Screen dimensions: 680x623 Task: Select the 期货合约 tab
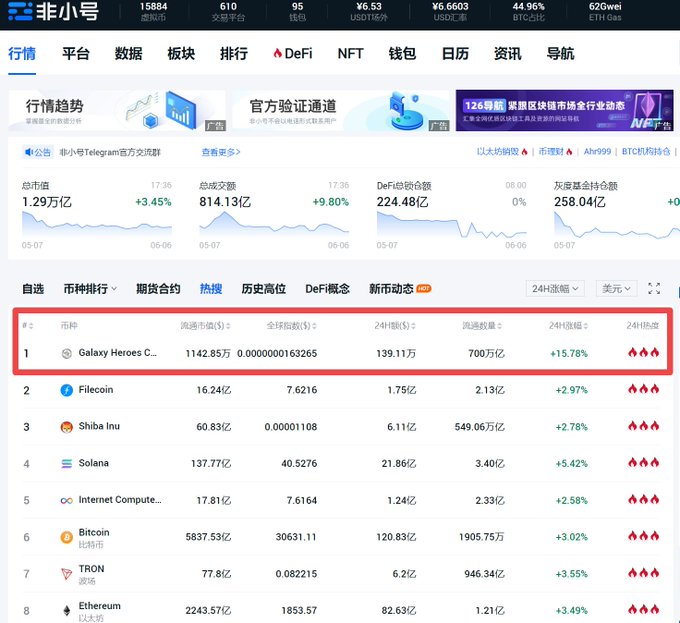pos(158,289)
